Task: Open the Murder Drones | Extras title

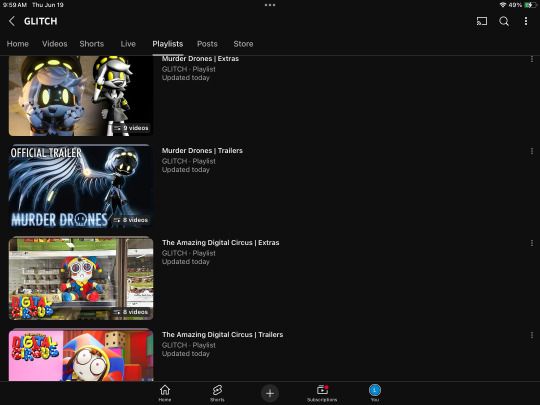Action: click(200, 59)
